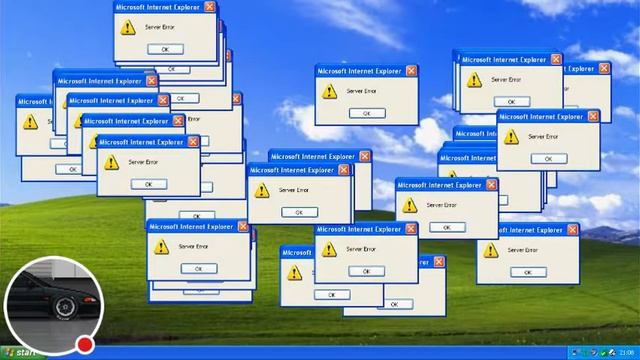Click the warning icon in the lone non-overlapping dialog

tap(329, 92)
